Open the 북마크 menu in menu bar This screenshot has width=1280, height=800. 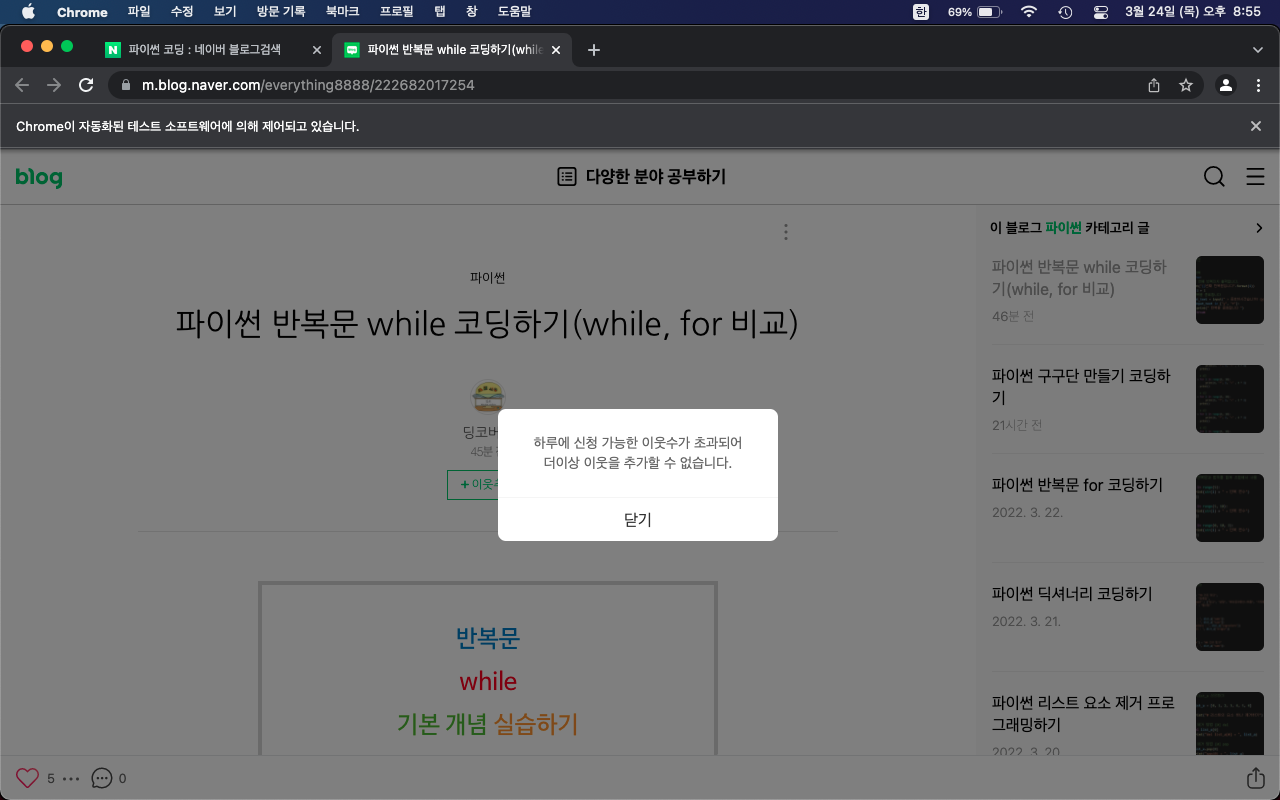tap(342, 12)
